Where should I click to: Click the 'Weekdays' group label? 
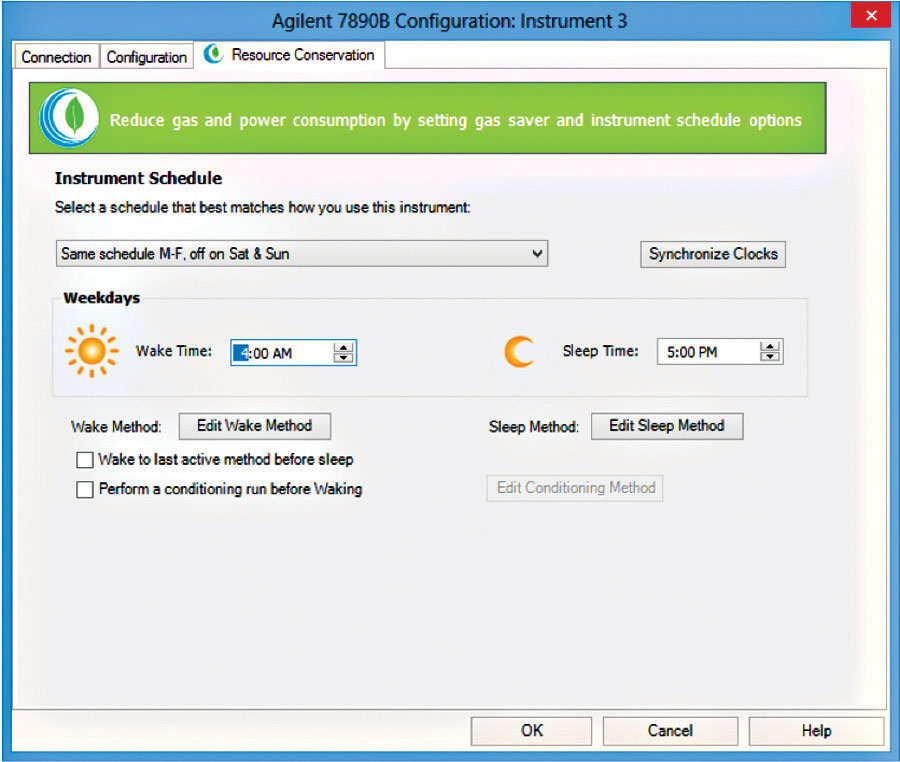pos(102,298)
